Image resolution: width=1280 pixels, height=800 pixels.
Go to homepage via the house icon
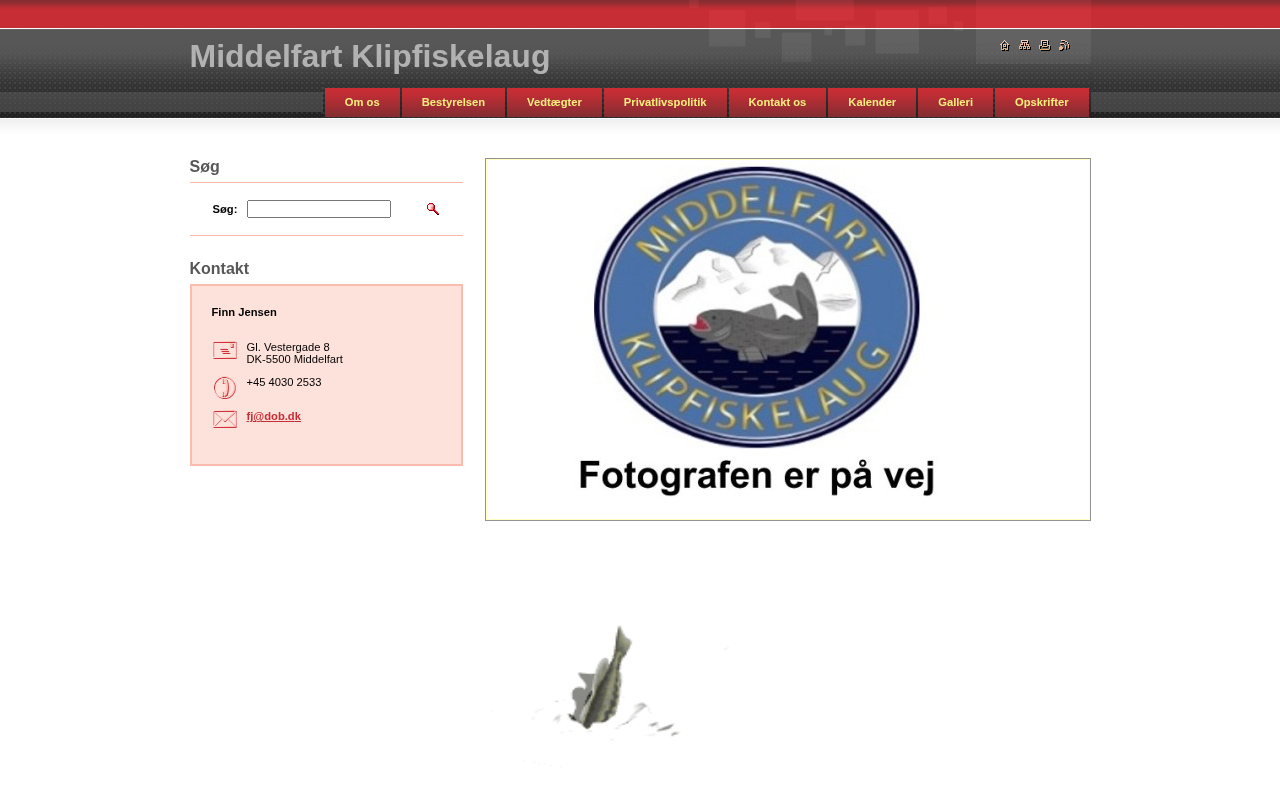tap(1005, 45)
